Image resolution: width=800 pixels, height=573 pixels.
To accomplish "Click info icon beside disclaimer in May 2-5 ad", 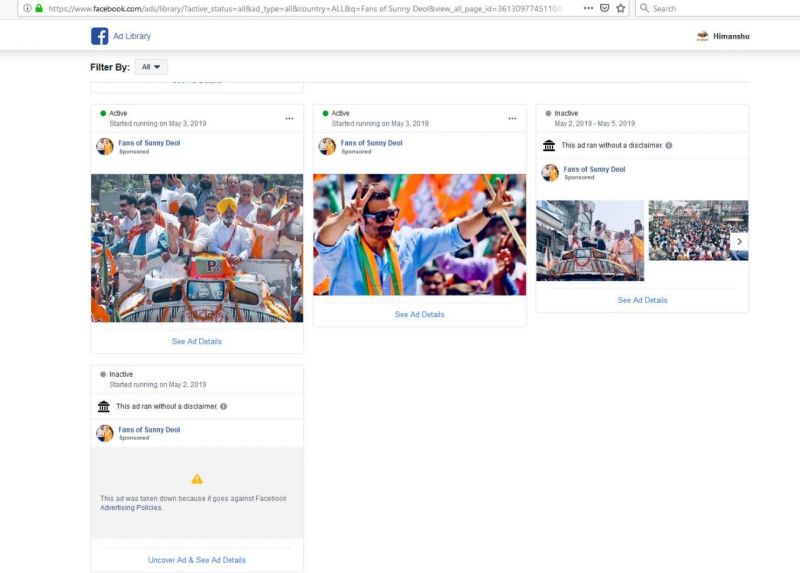I will coord(669,145).
